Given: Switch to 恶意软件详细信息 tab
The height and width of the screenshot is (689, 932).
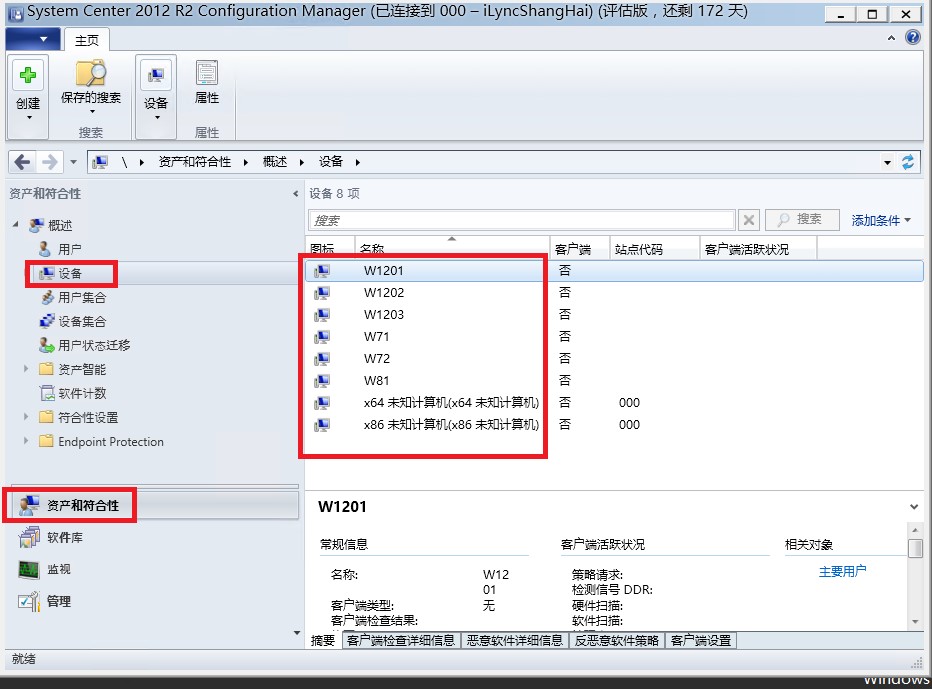Looking at the screenshot, I should [515, 640].
